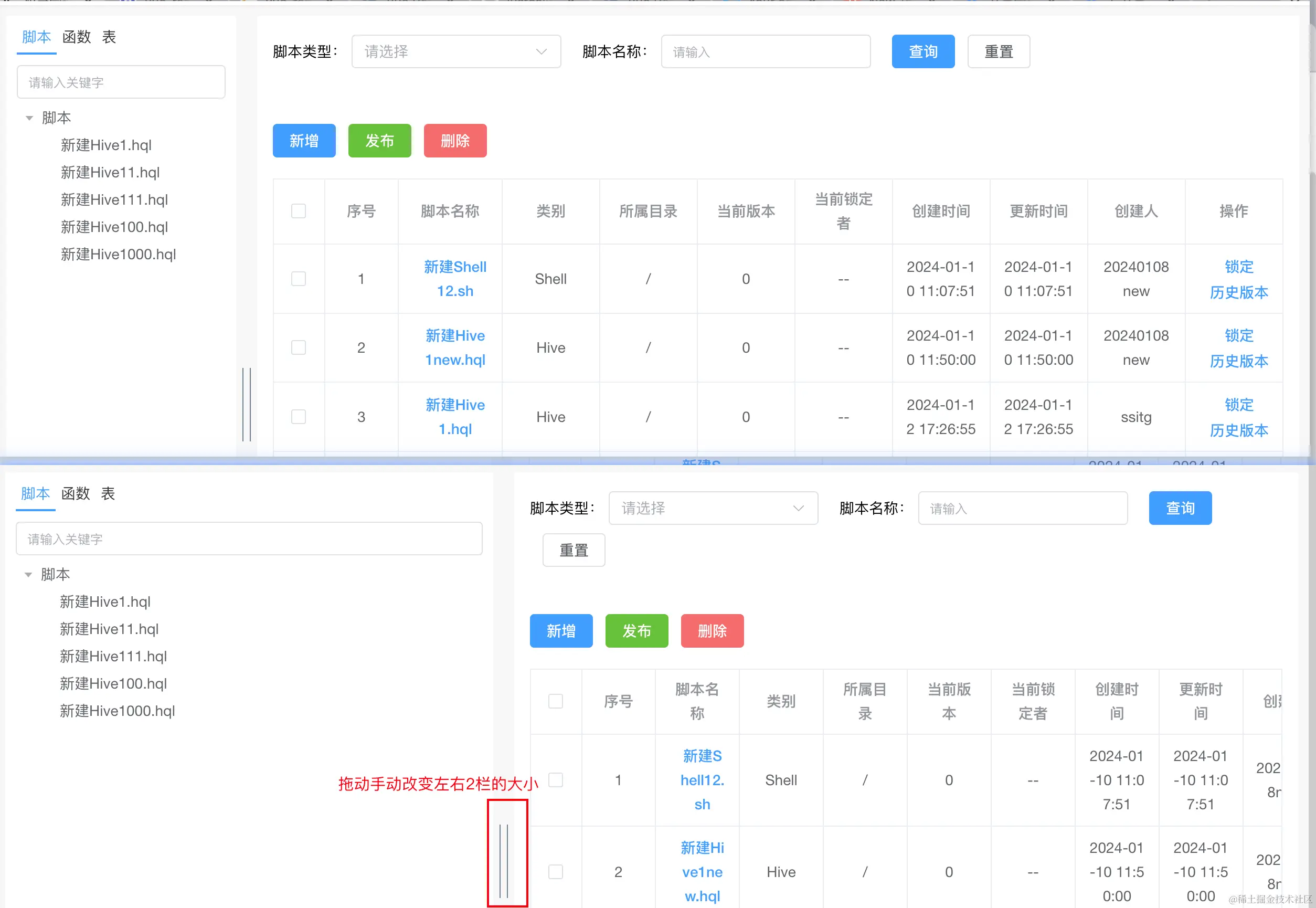This screenshot has height=908, width=1316.
Task: Toggle the select-all checkbox in lower table header
Action: click(556, 701)
